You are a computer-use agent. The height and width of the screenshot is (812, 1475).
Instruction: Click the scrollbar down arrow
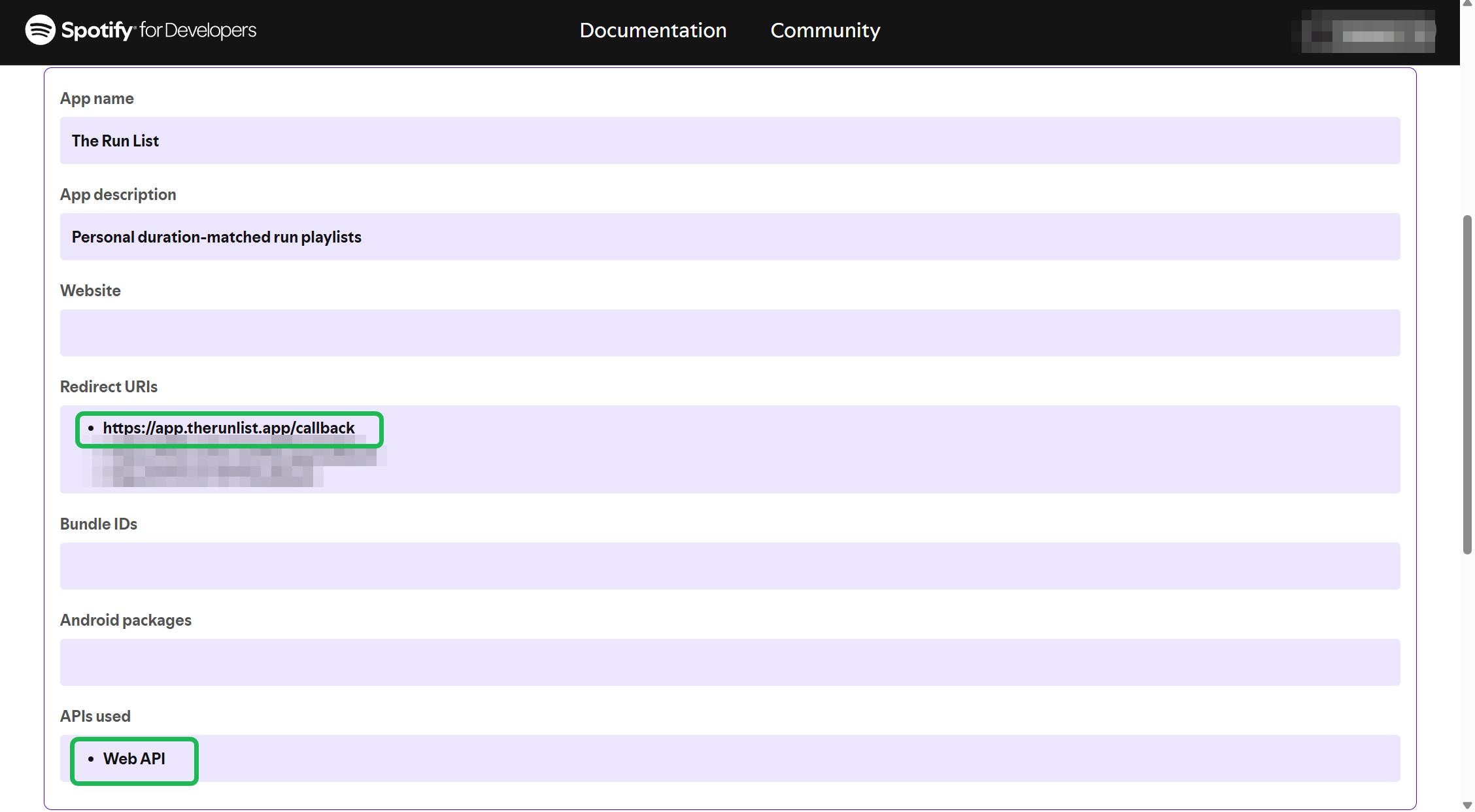point(1467,805)
